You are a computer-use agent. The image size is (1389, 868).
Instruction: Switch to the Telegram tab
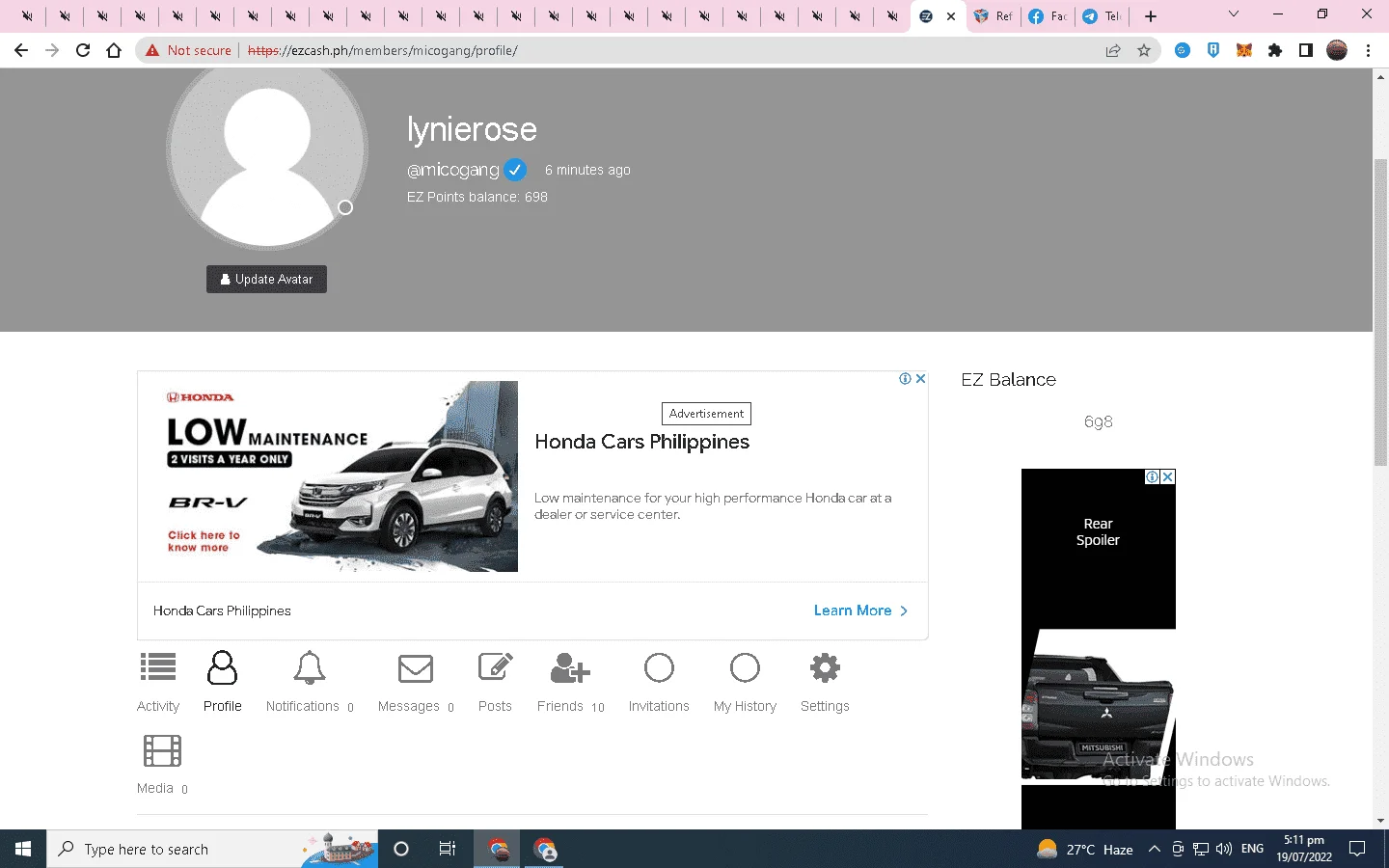1102,16
